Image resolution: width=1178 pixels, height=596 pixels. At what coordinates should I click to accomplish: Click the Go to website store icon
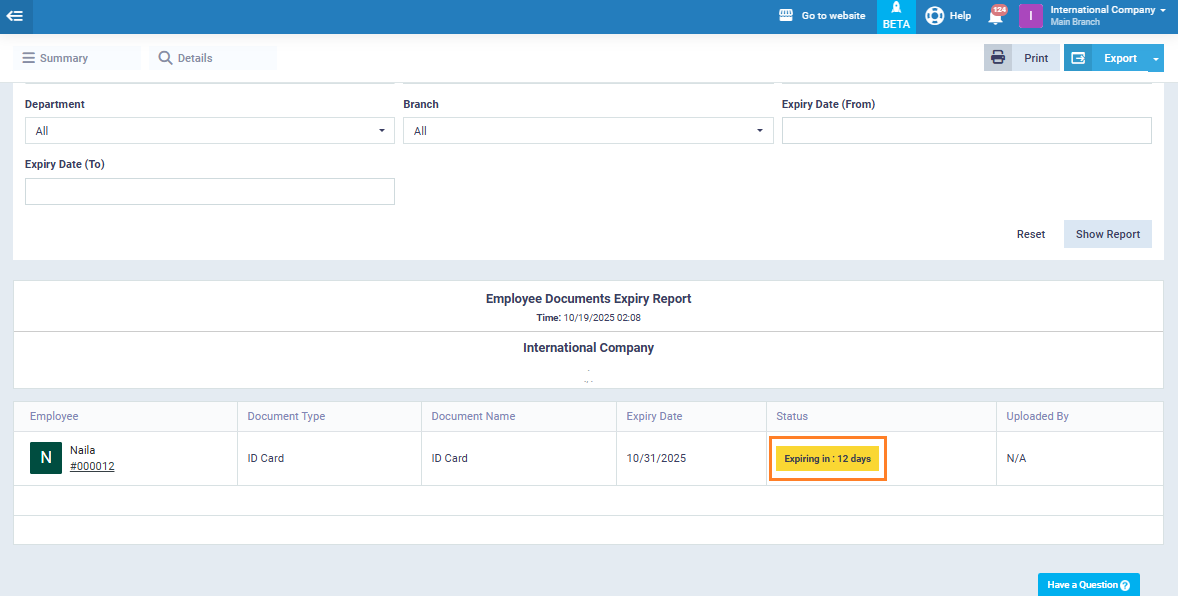787,16
